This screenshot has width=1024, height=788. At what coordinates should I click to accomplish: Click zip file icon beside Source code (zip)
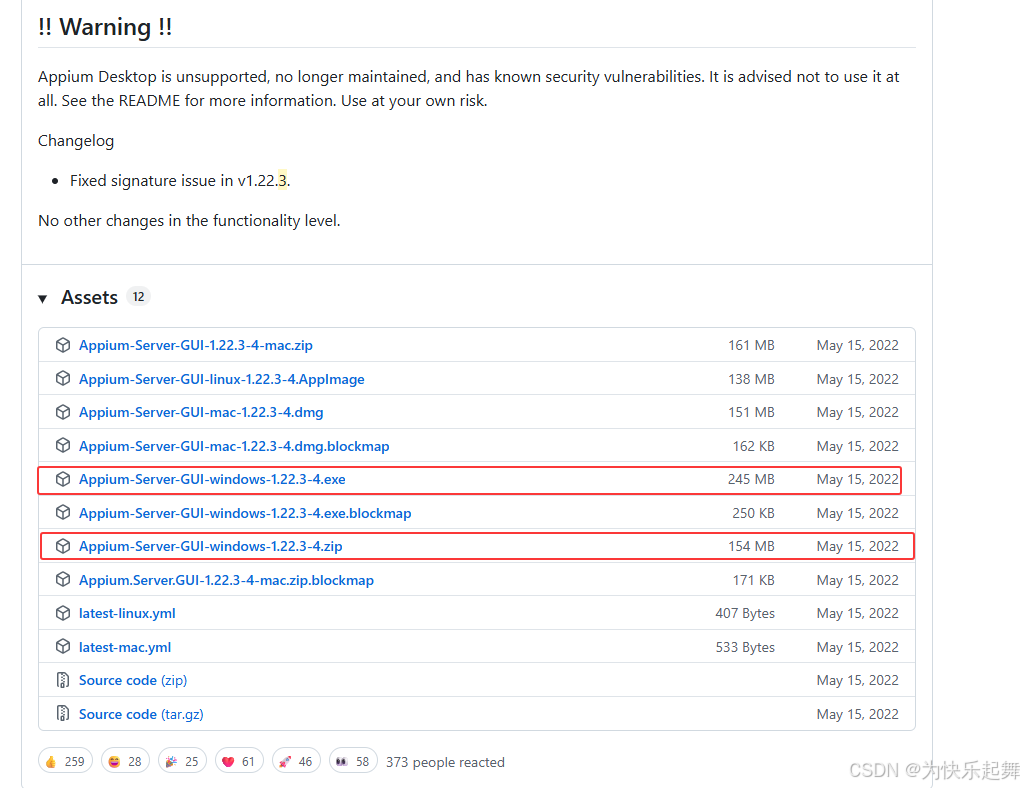click(63, 680)
